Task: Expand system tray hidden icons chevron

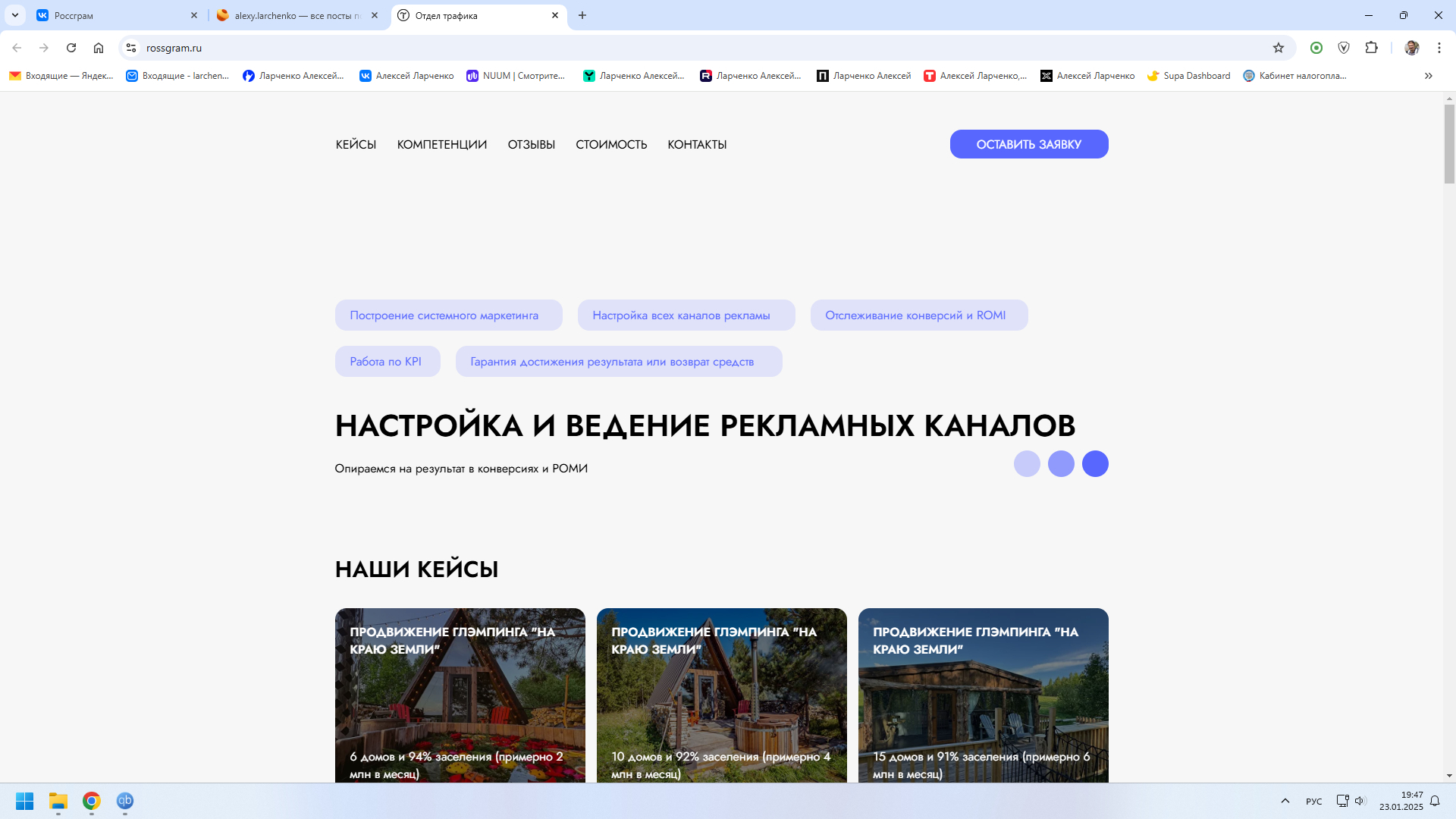Action: [x=1285, y=801]
